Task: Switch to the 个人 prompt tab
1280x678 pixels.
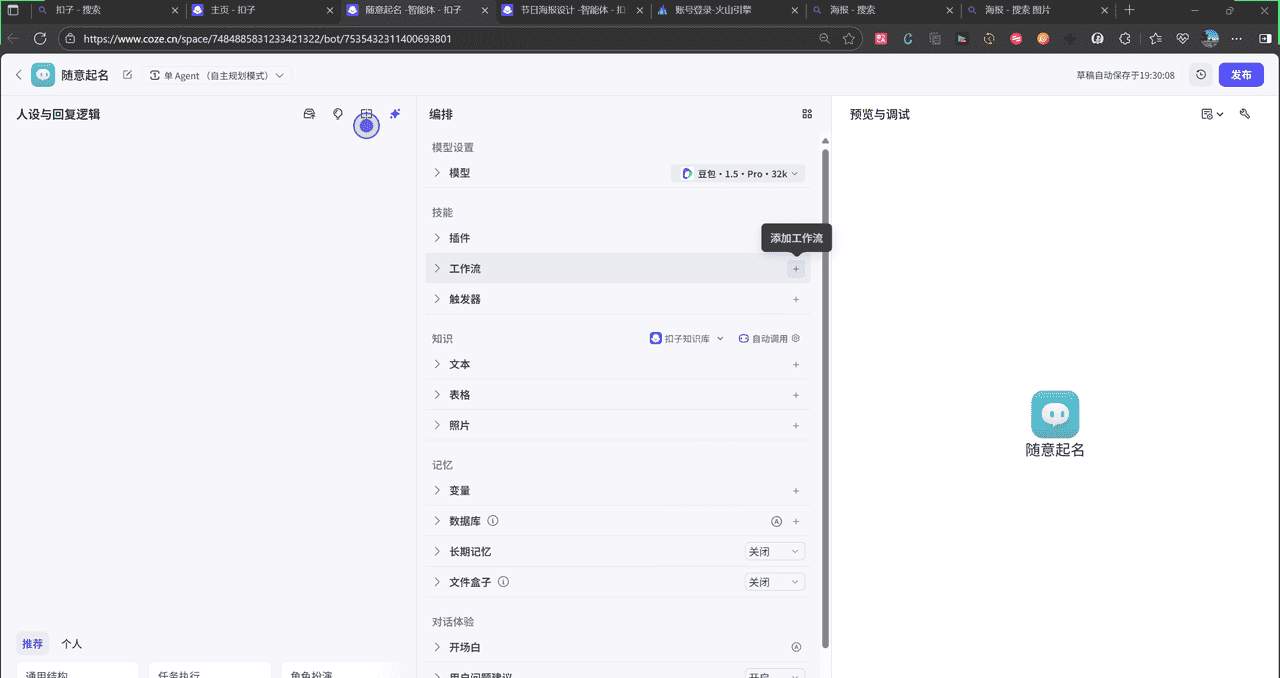Action: coord(71,644)
